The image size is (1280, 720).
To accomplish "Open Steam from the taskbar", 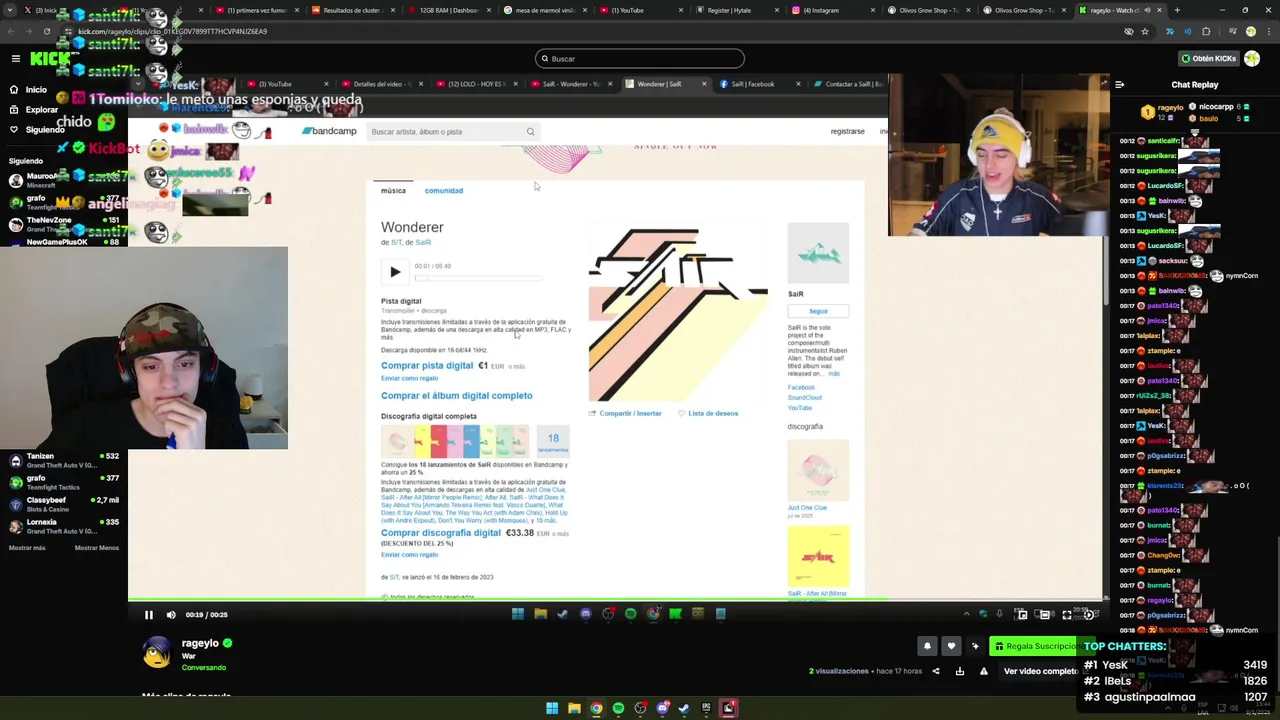I will (x=684, y=708).
